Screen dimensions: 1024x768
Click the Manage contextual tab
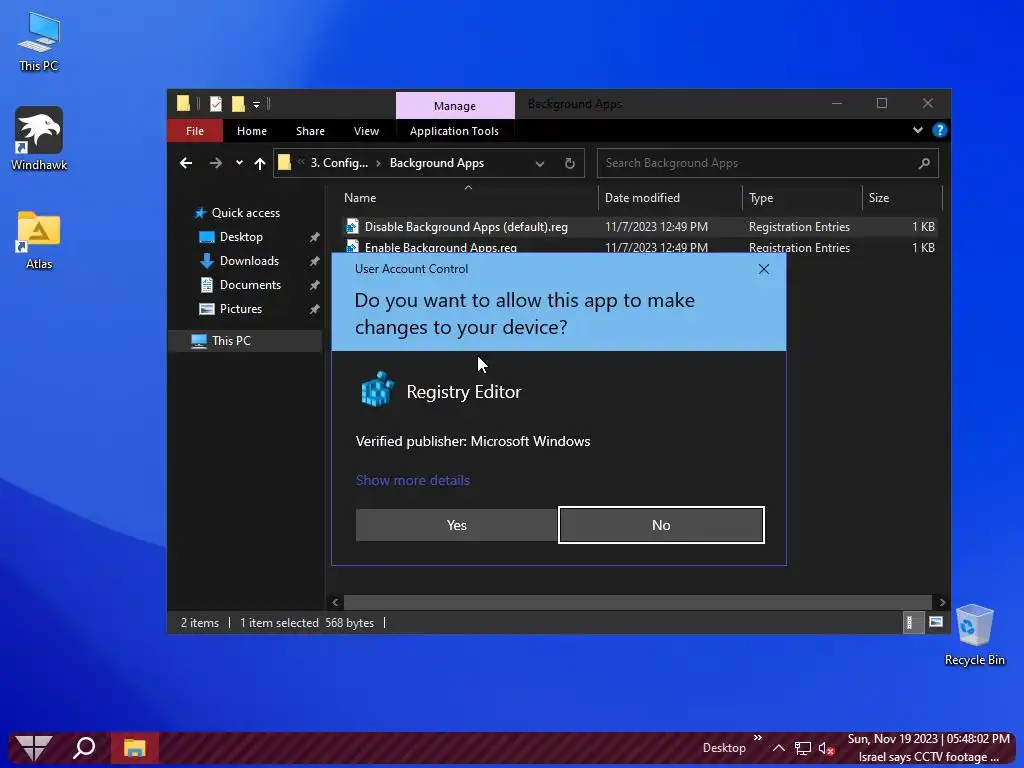[455, 105]
